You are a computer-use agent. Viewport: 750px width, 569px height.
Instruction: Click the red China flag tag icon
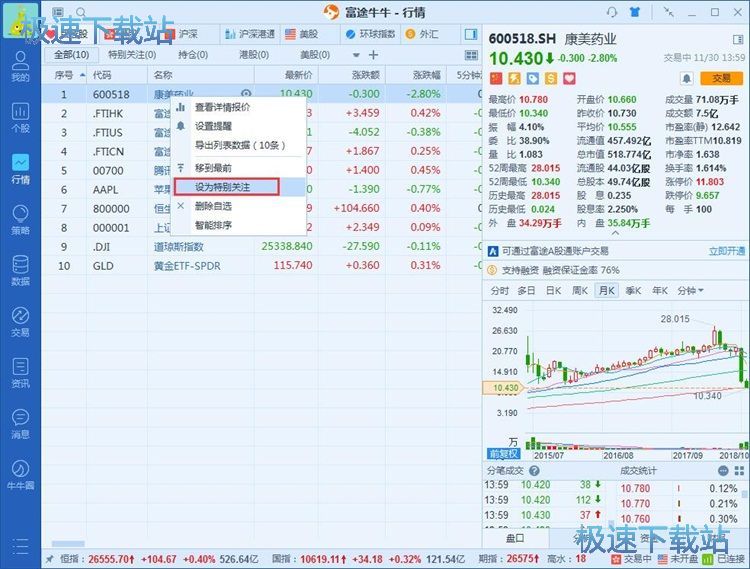coord(496,78)
